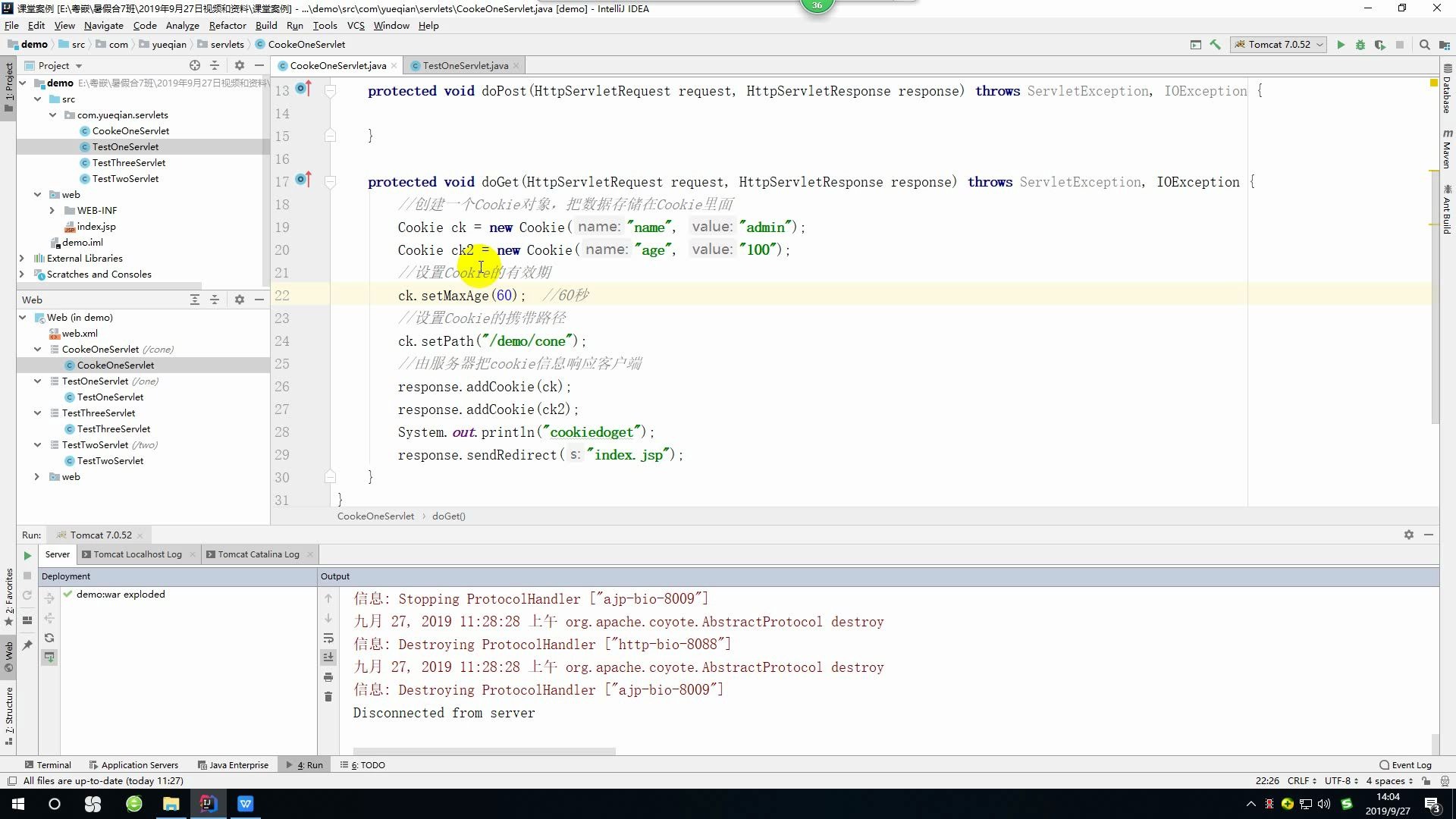Select the CookeOneServlet.java tab
Screen dimensions: 1456x819
tap(338, 65)
